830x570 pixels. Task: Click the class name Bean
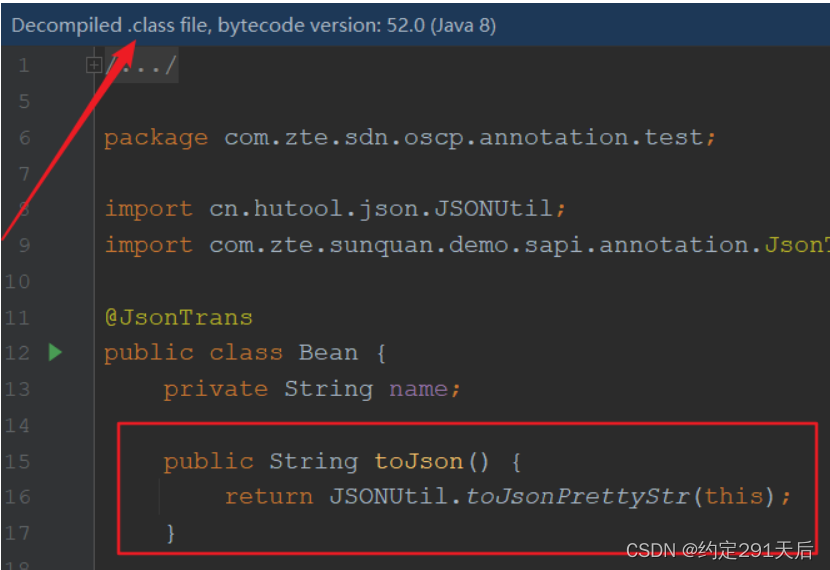328,352
